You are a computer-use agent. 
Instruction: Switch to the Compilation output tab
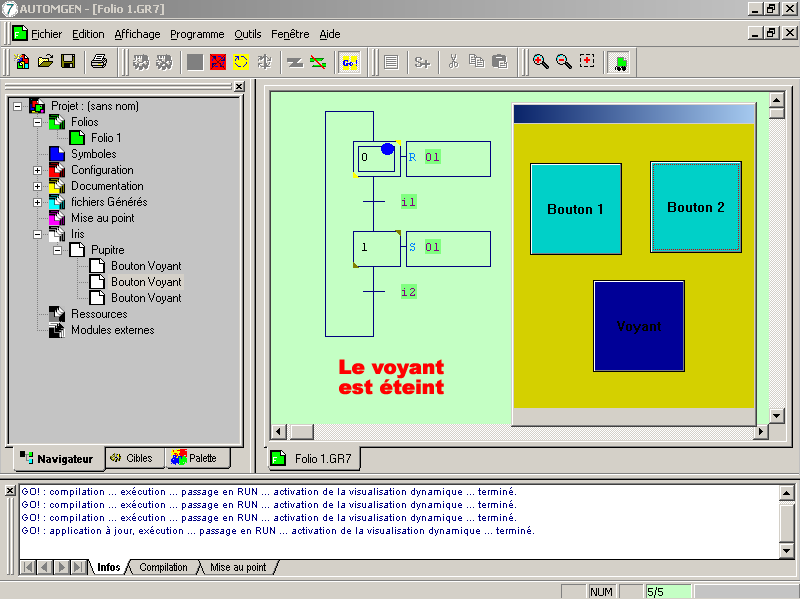pyautogui.click(x=163, y=567)
